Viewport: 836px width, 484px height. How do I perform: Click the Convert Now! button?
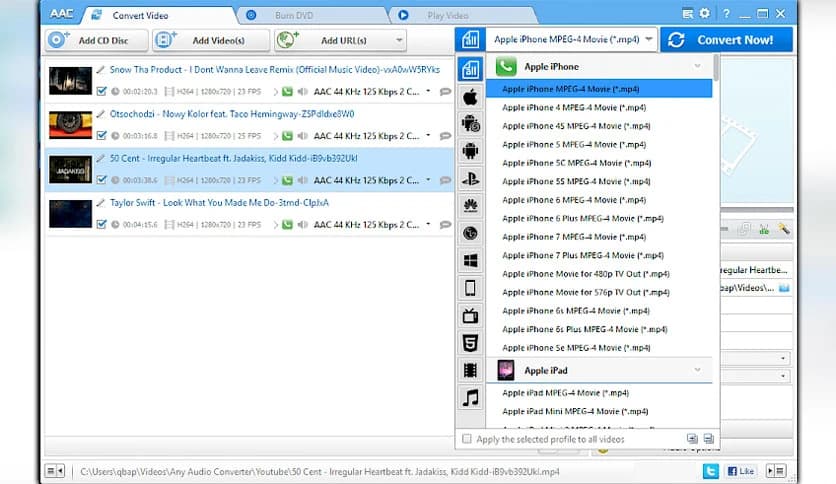(x=726, y=39)
